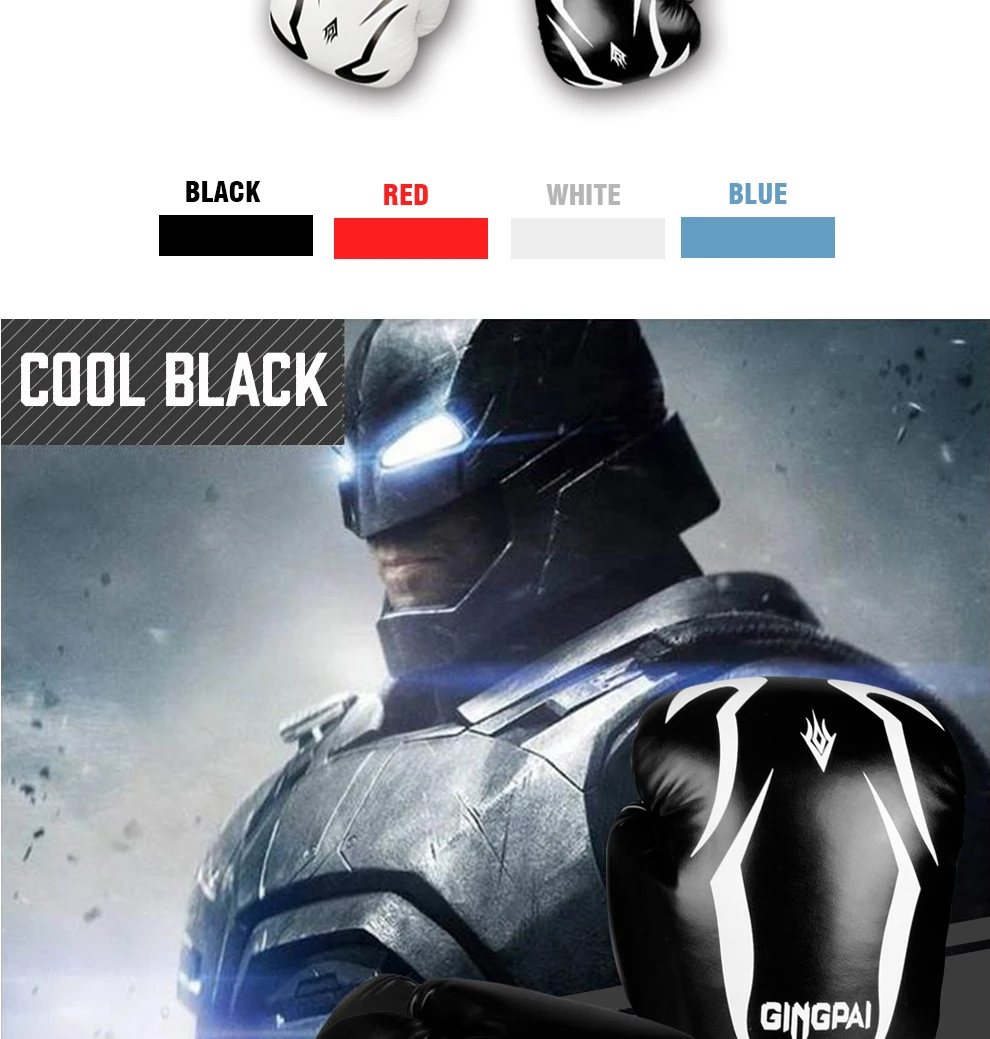Open the small black boxing glove image
The image size is (990, 1039).
(620, 41)
